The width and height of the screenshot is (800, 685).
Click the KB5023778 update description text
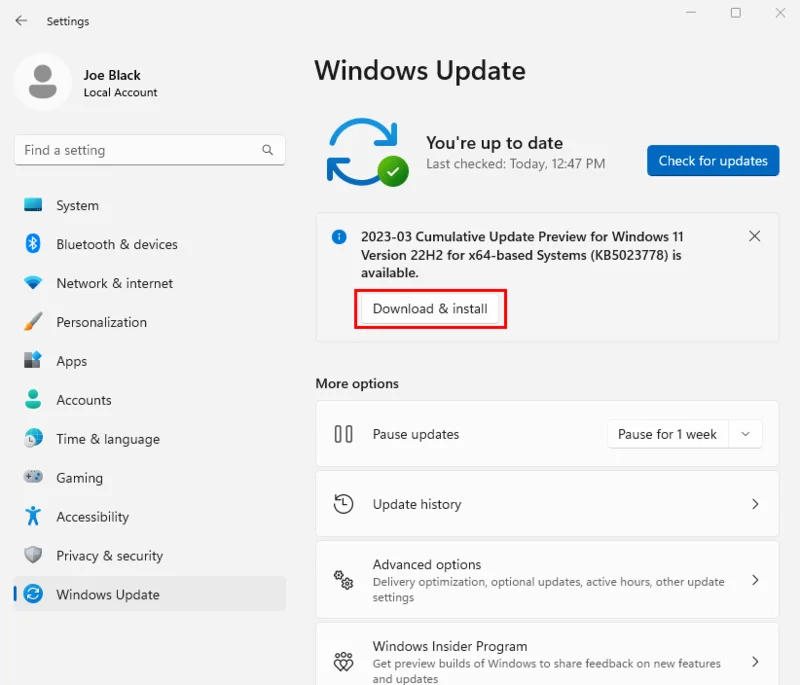tap(522, 255)
